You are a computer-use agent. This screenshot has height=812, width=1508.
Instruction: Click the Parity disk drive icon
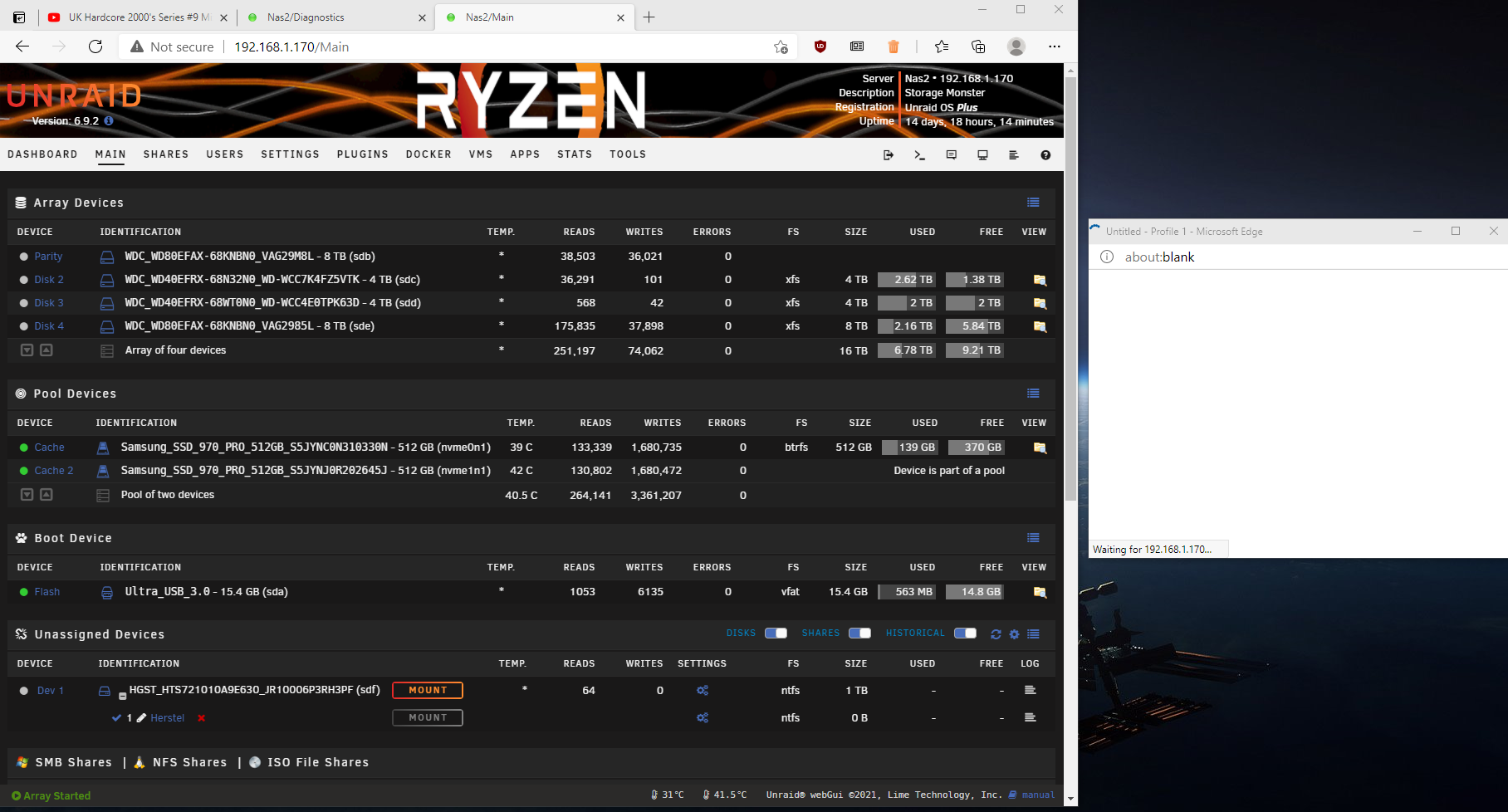(107, 257)
